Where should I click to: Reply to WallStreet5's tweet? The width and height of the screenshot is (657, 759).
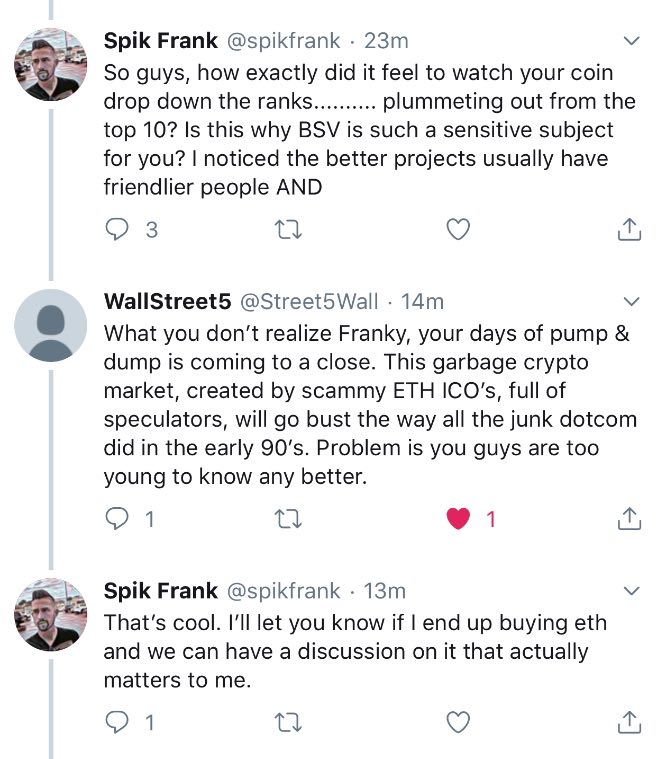118,519
